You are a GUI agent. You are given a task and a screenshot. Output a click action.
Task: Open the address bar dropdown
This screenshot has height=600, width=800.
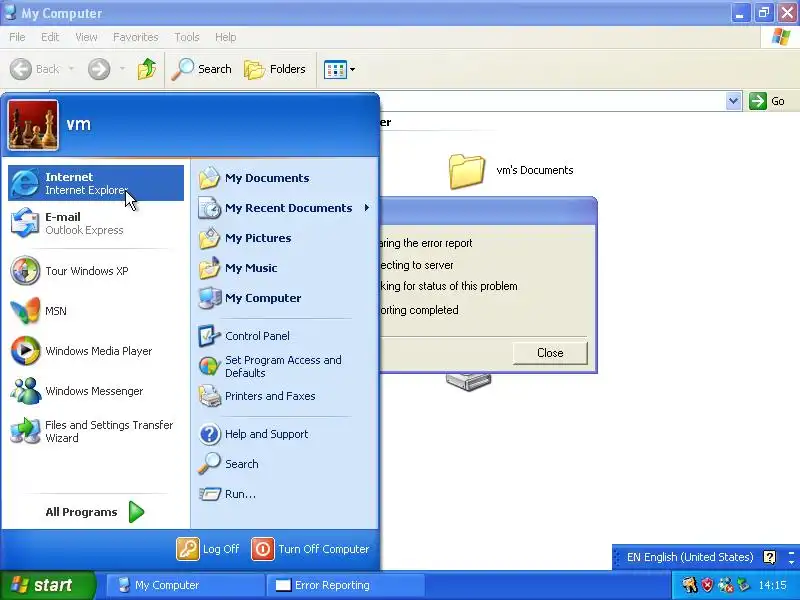[733, 101]
